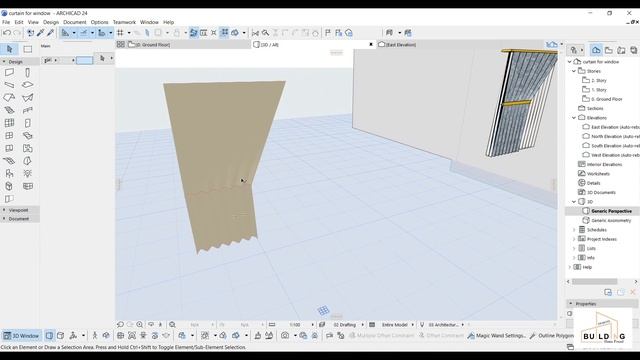Click Outline Polygon button
This screenshot has height=360, width=640.
[x=552, y=336]
